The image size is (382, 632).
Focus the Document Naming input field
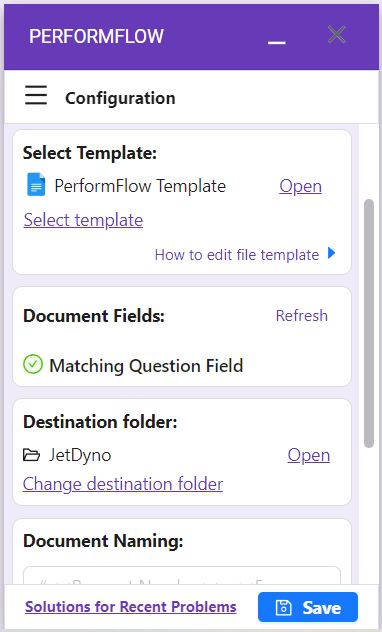(182, 576)
